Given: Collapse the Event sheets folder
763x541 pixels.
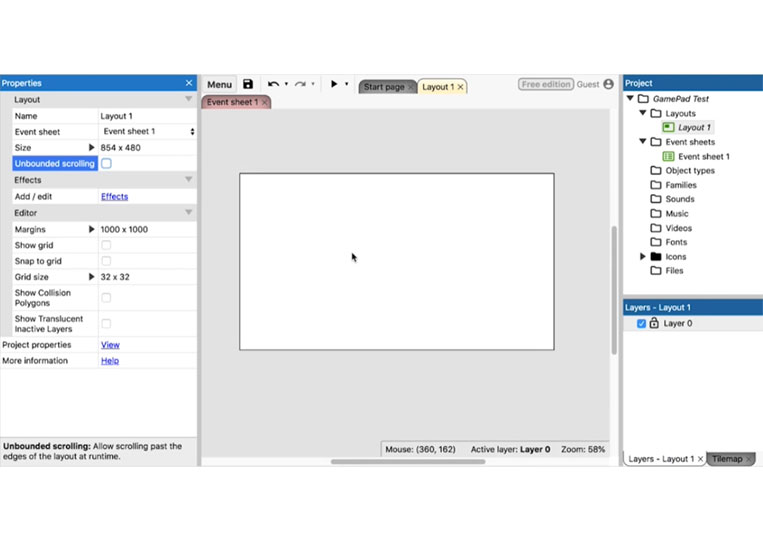Looking at the screenshot, I should tap(643, 142).
